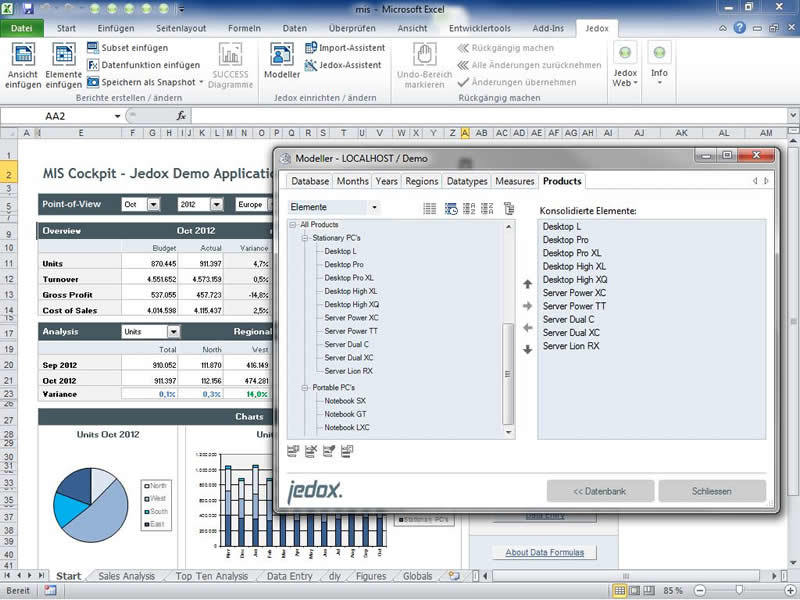800x600 pixels.
Task: Click Alle Änderungen zurücknehmen
Action: (529, 65)
